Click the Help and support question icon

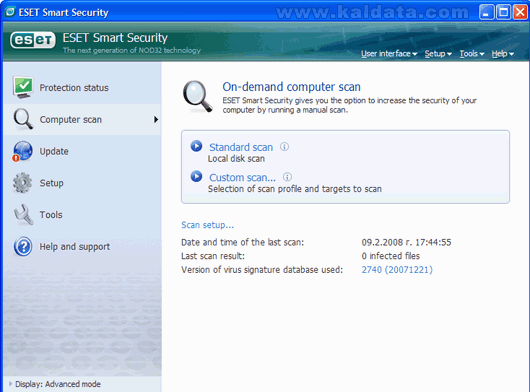23,246
